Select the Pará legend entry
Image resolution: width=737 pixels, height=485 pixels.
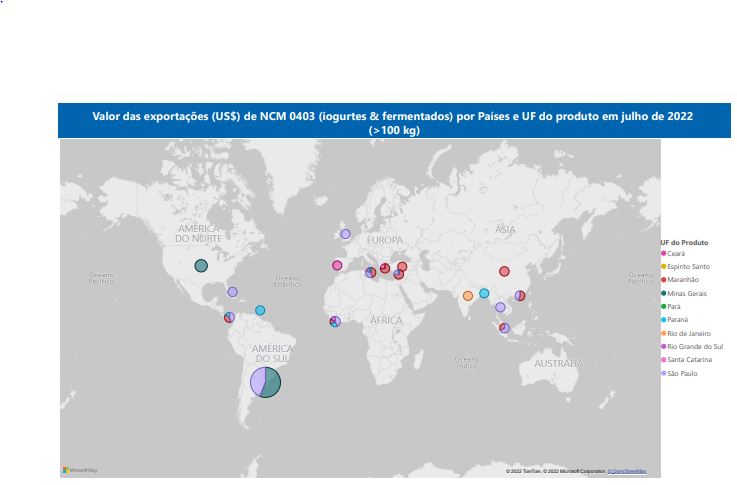[x=671, y=306]
